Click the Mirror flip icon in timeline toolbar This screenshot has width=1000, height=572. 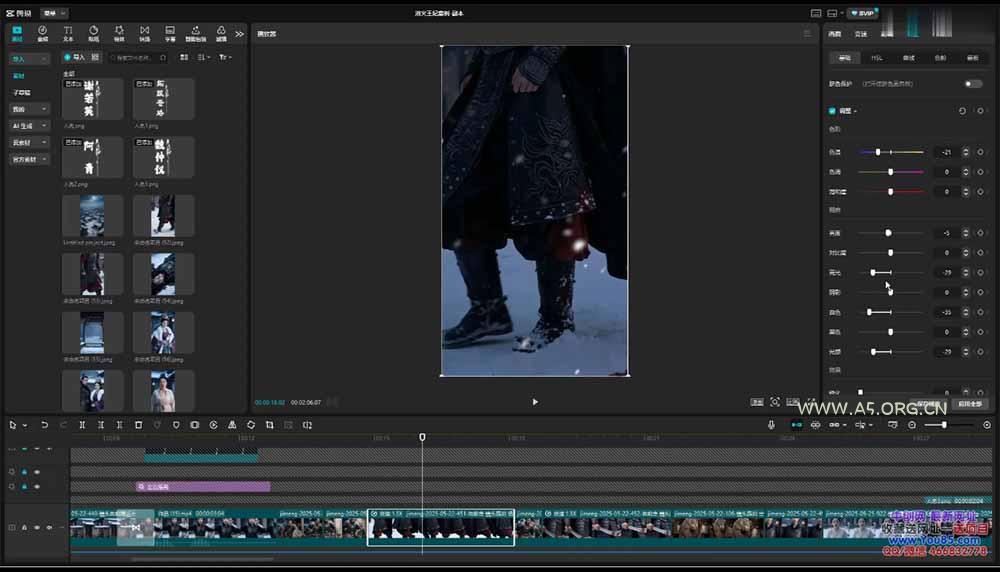[232, 425]
